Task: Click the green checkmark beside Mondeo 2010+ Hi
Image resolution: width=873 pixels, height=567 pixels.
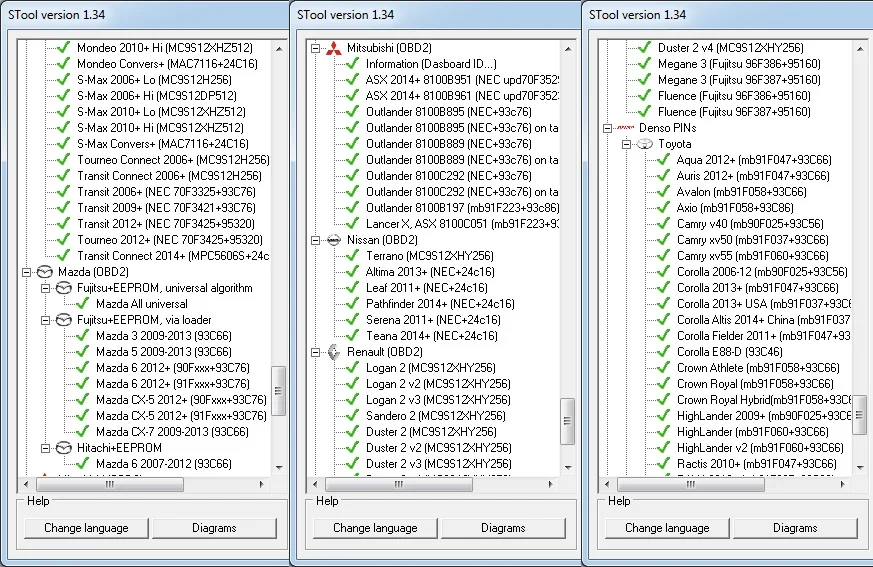Action: click(63, 48)
